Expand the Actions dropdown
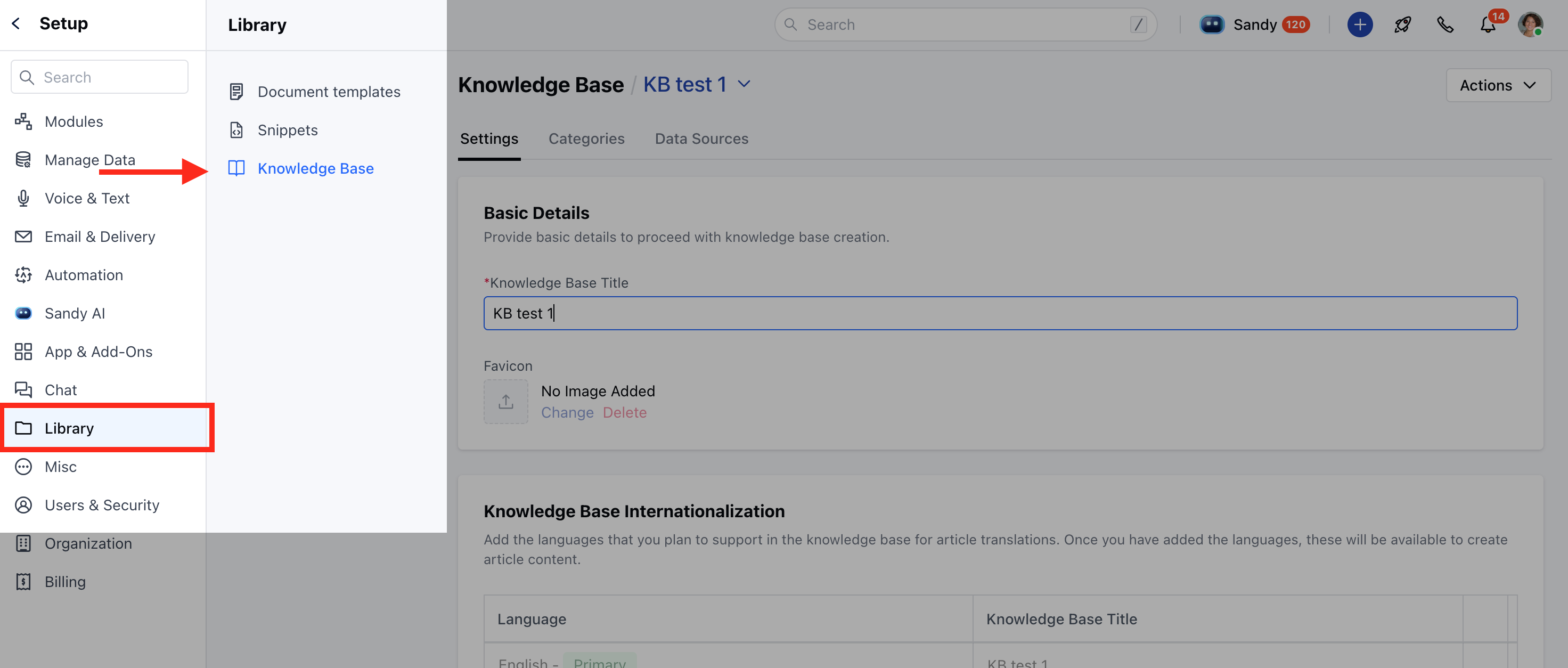 tap(1497, 85)
